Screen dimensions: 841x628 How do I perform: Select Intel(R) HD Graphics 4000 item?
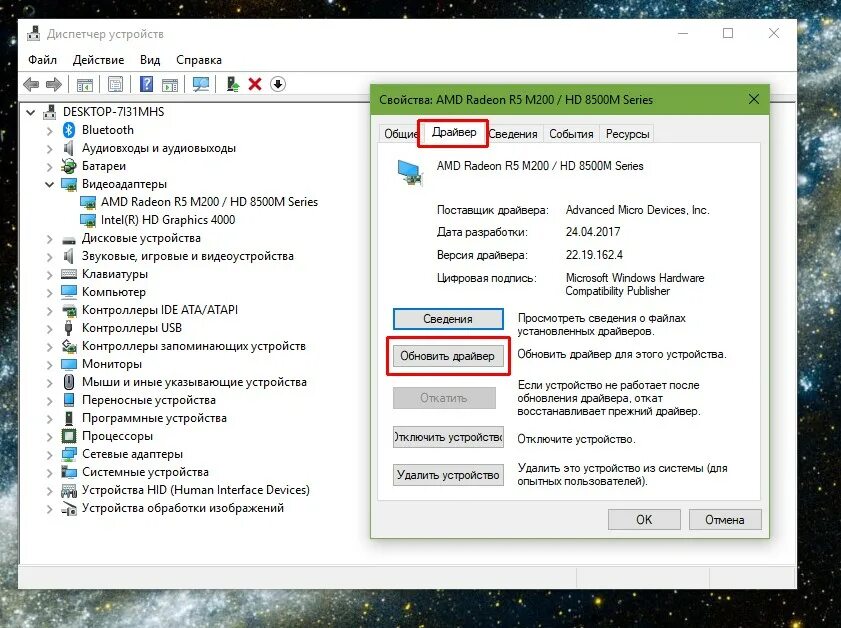pyautogui.click(x=168, y=220)
